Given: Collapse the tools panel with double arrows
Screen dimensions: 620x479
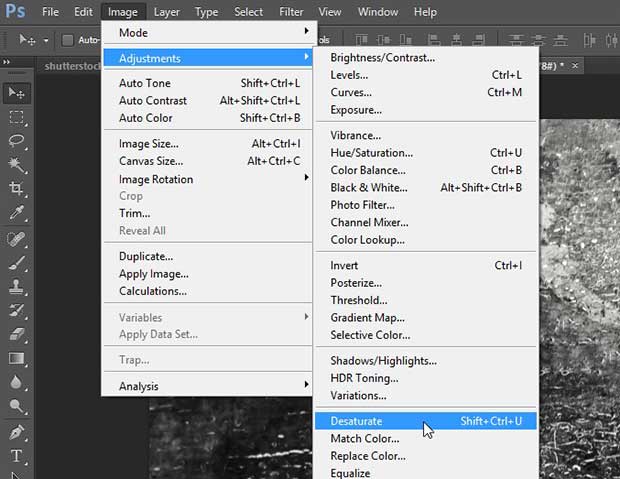Looking at the screenshot, I should [x=6, y=62].
